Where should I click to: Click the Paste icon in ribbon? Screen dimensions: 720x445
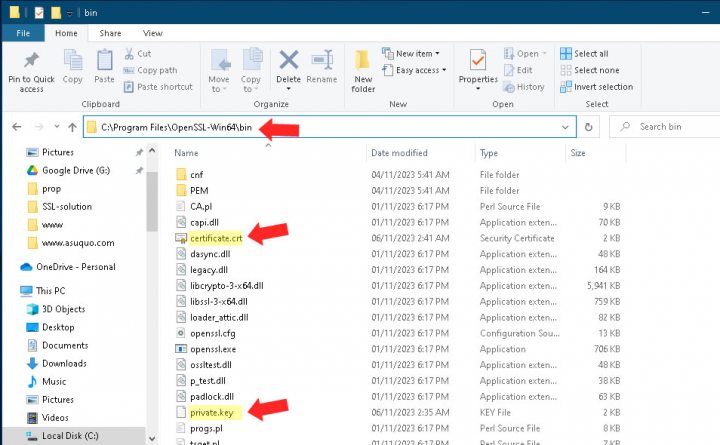(104, 62)
